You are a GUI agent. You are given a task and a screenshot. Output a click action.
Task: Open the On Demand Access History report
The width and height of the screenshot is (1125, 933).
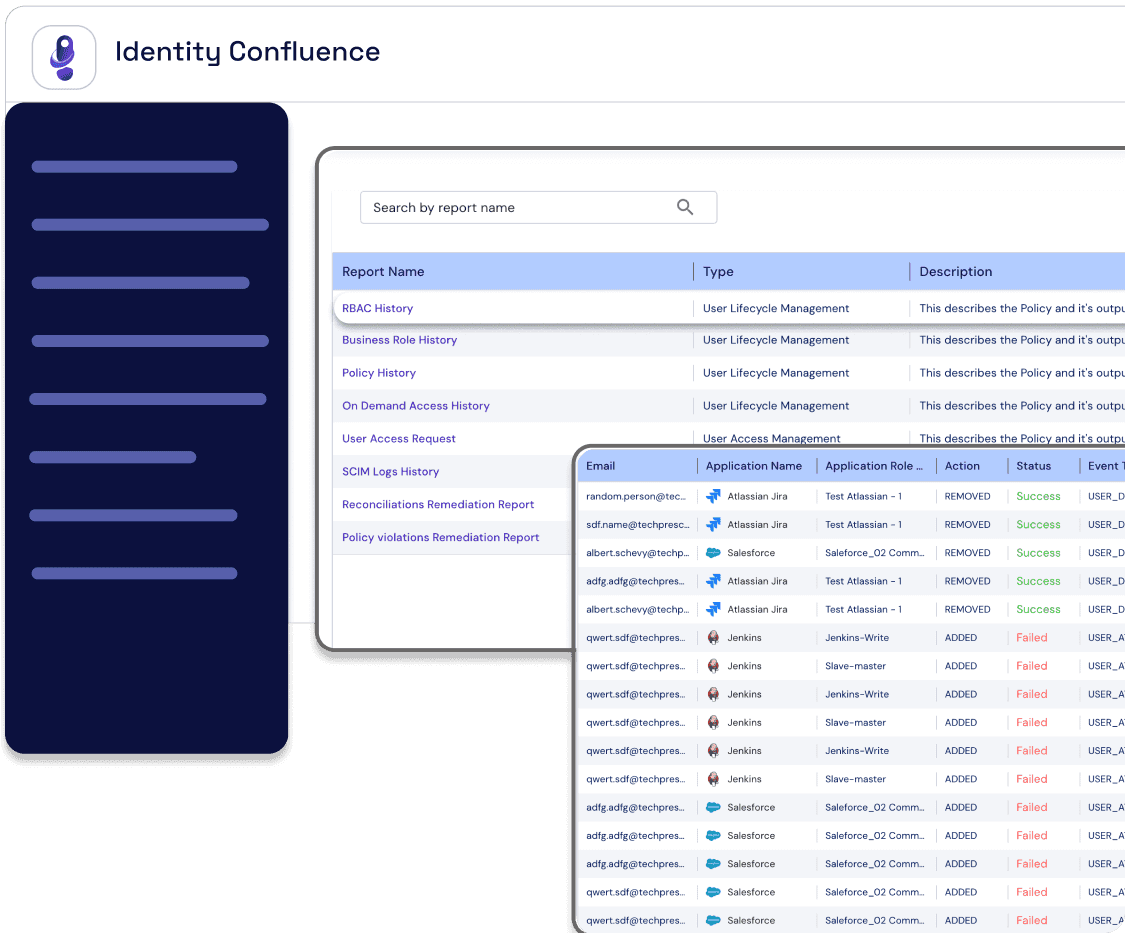[x=416, y=405]
